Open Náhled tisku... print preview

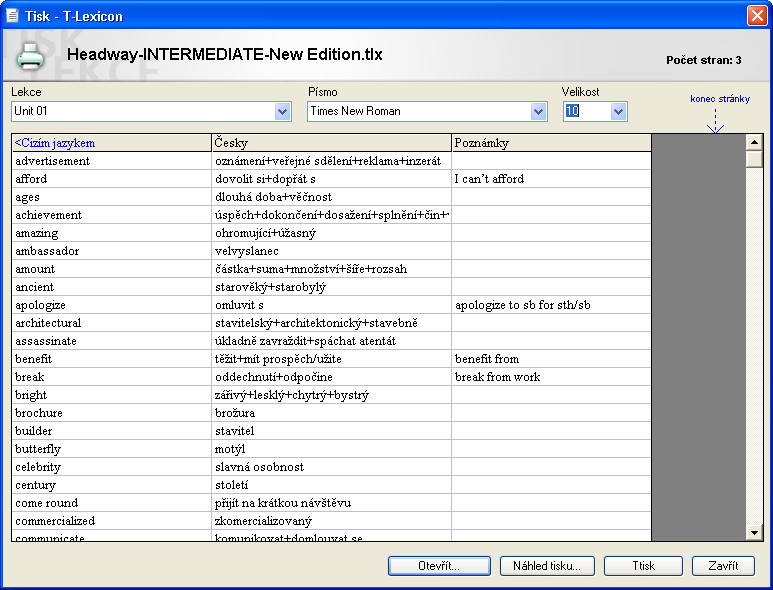(x=547, y=566)
